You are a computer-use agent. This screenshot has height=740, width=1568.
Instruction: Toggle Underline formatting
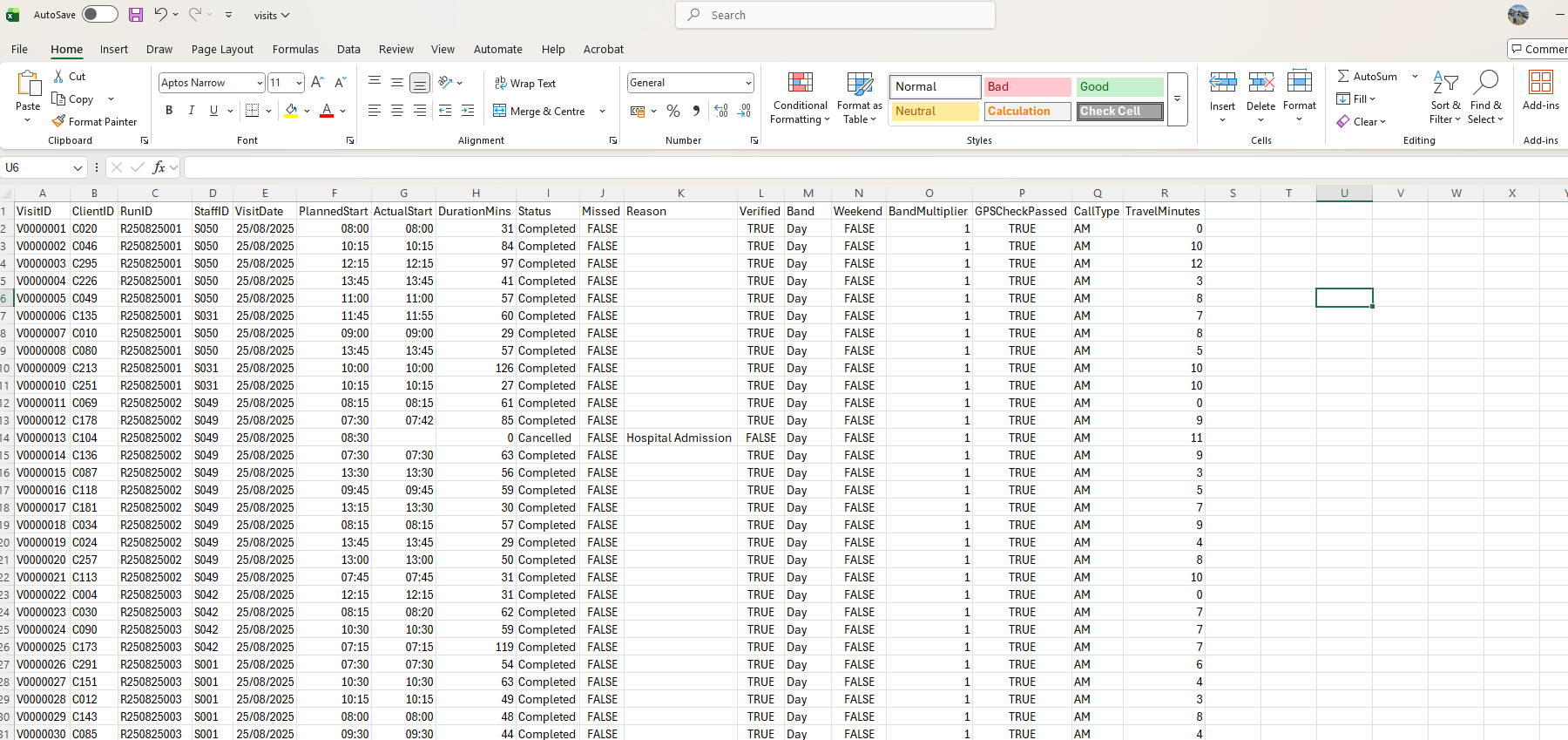213,111
